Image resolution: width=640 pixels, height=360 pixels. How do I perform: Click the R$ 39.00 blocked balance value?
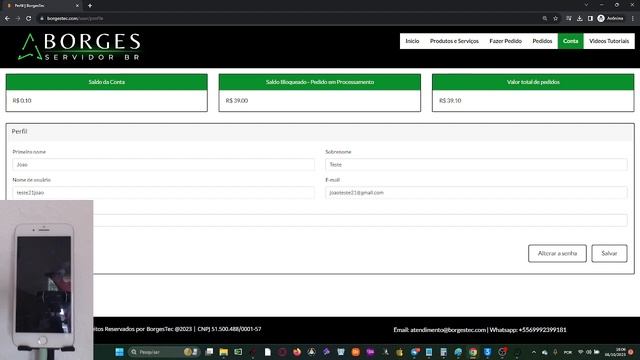tap(237, 100)
